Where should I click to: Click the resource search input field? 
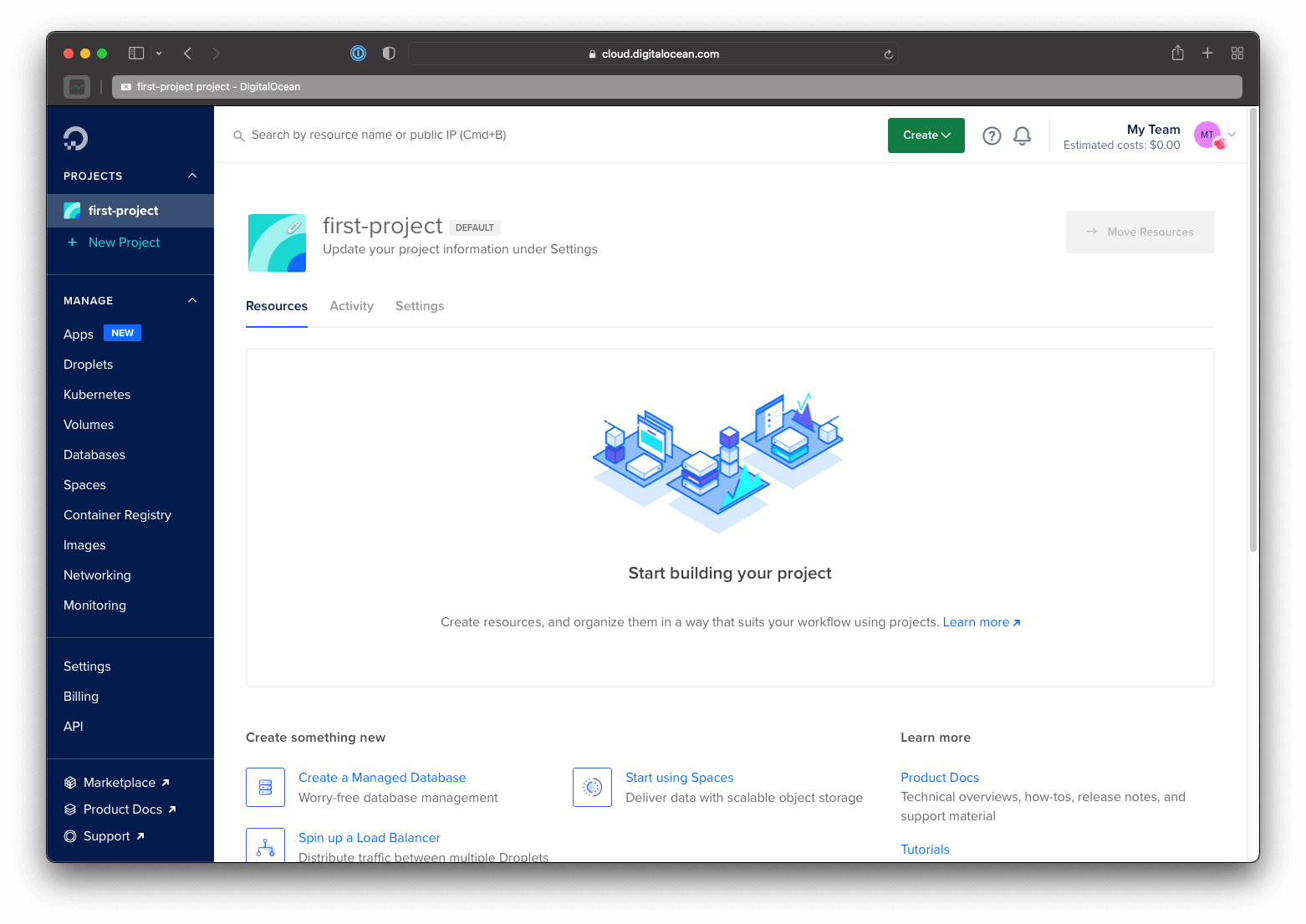pos(552,135)
